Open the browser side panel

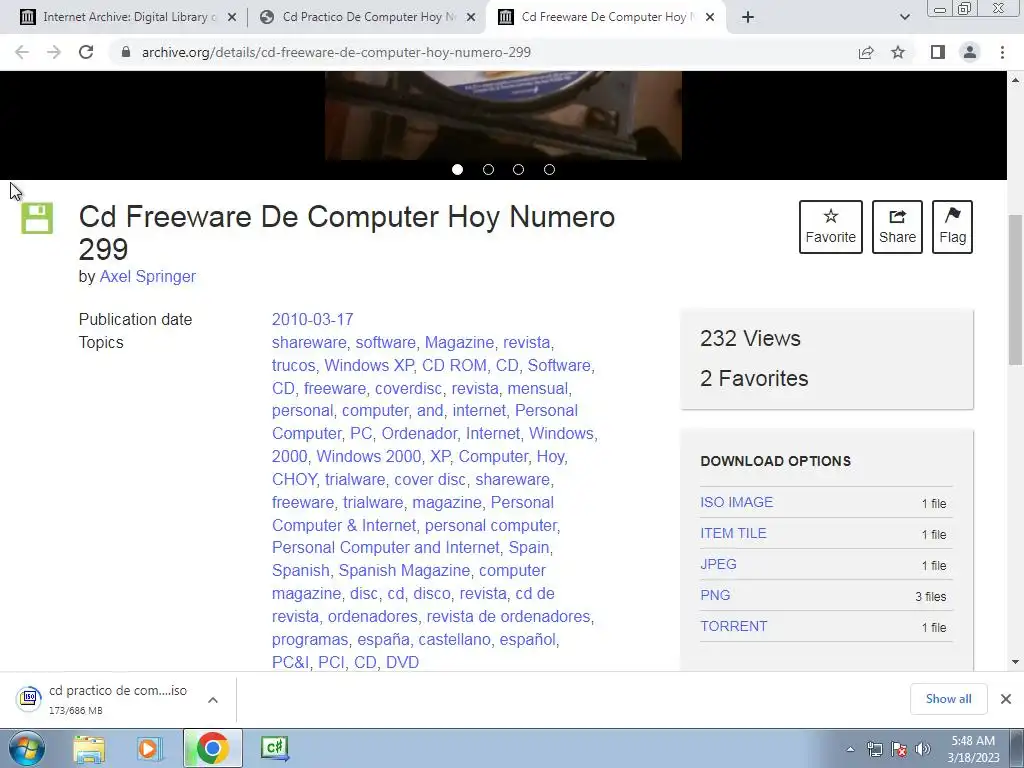point(938,52)
